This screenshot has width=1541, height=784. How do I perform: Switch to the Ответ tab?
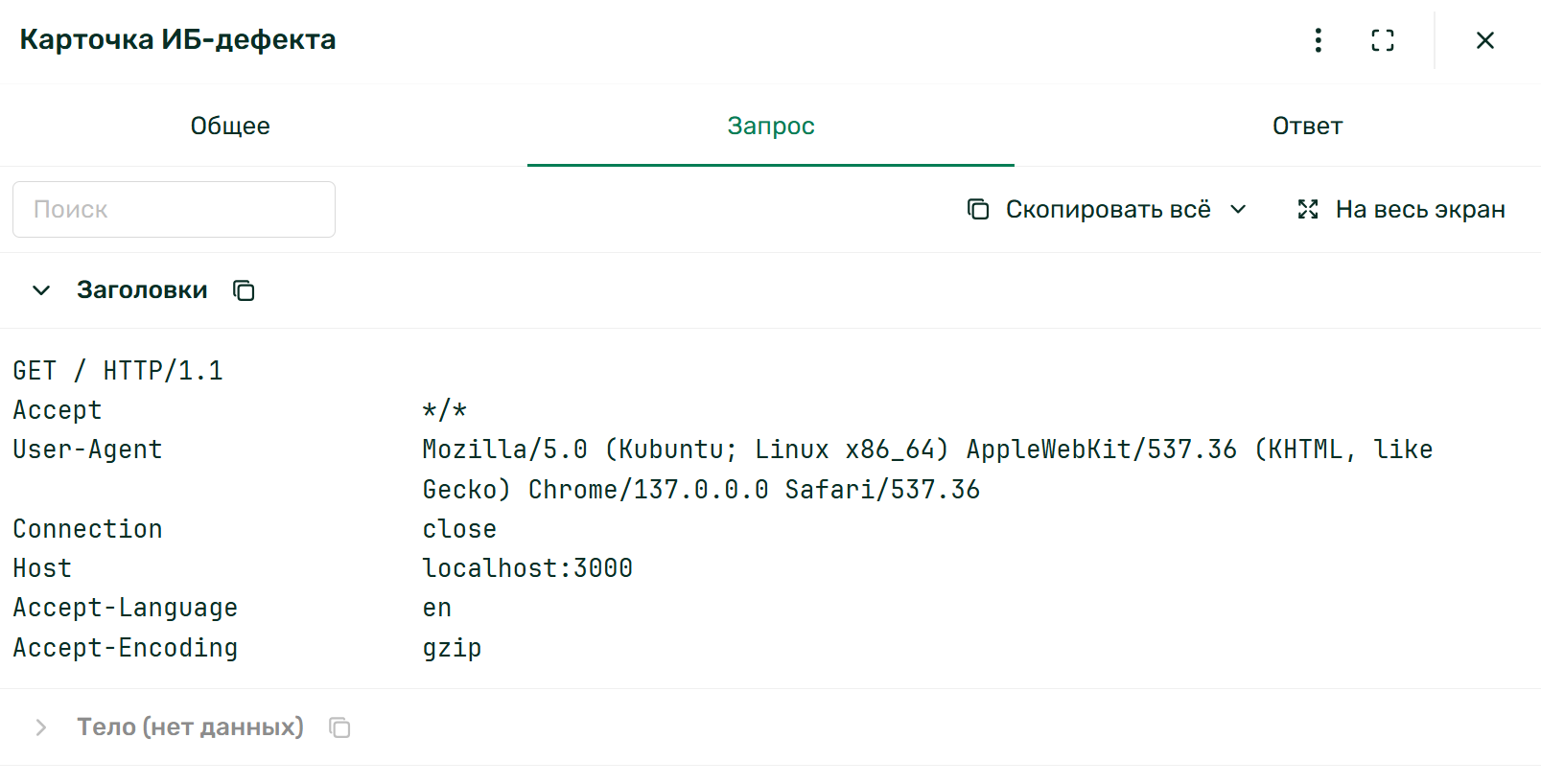(1307, 126)
